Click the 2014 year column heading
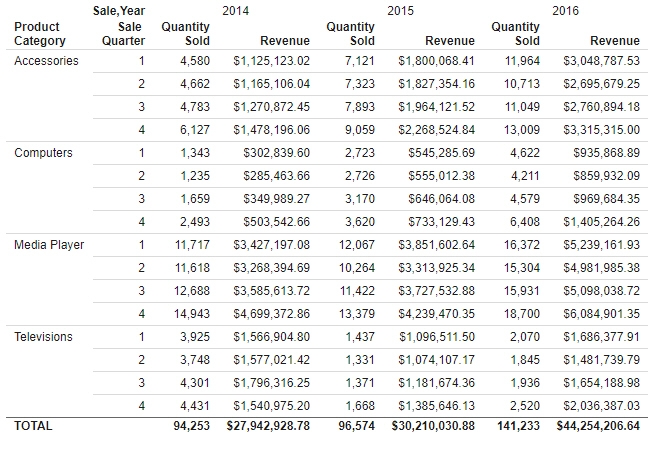The image size is (648, 451). tap(236, 10)
